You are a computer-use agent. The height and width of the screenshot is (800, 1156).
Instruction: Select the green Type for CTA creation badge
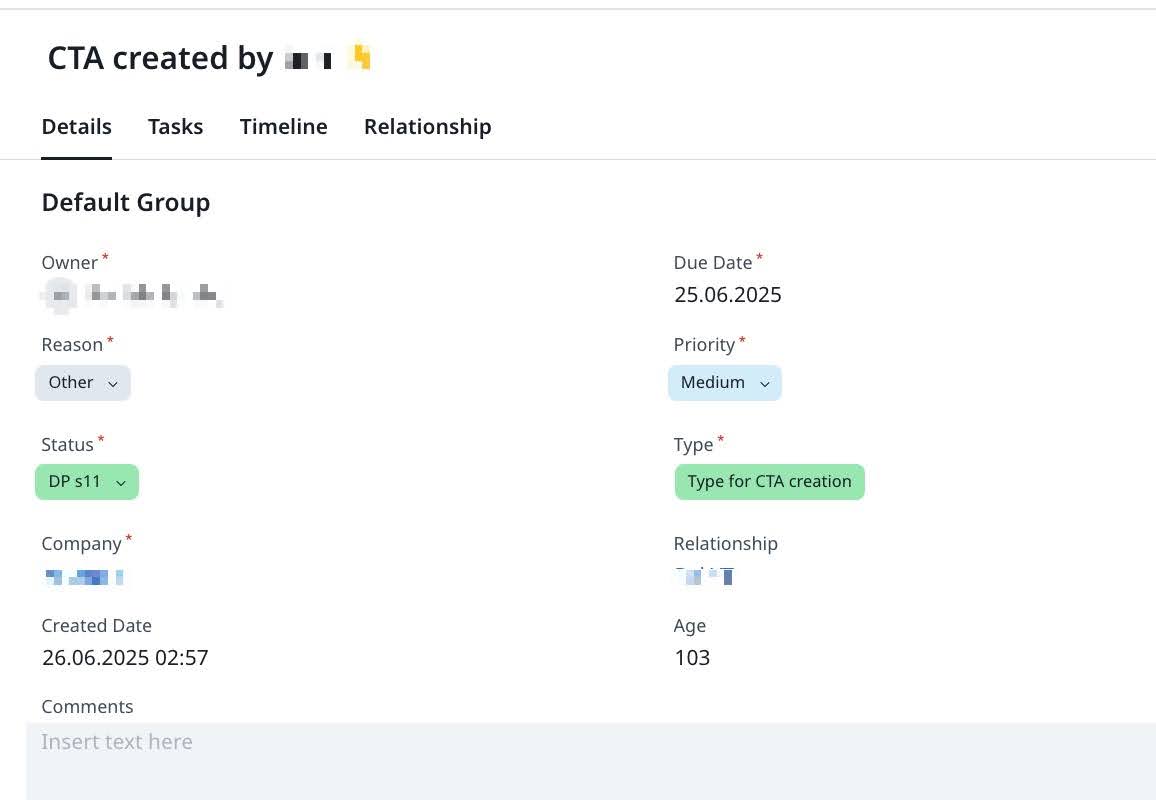tap(769, 481)
